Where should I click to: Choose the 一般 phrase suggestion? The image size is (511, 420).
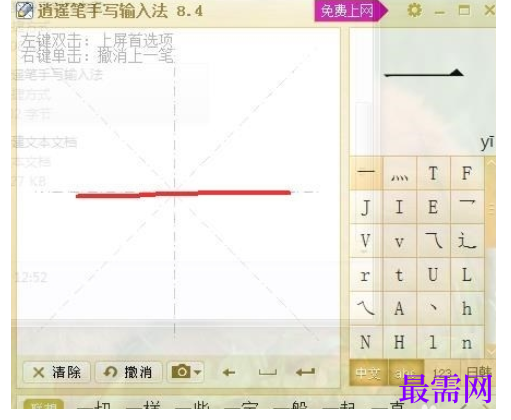click(291, 405)
